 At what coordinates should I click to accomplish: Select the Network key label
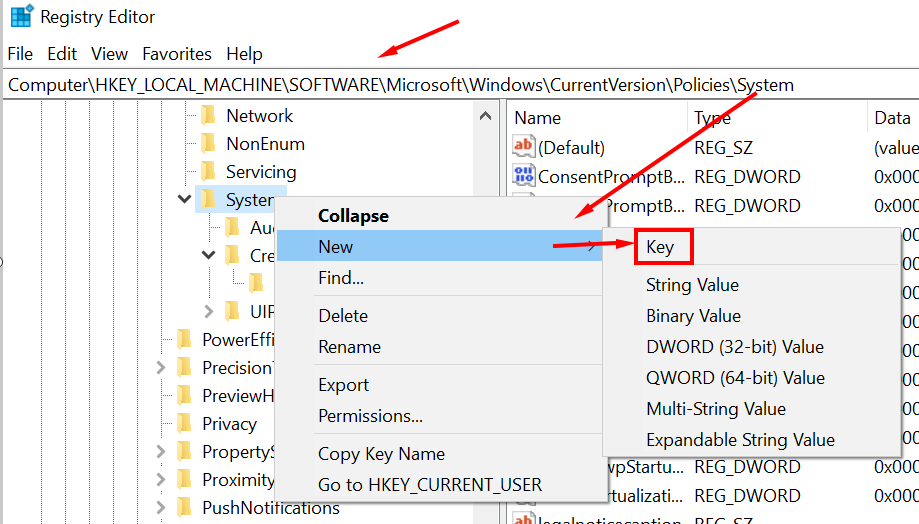[260, 115]
